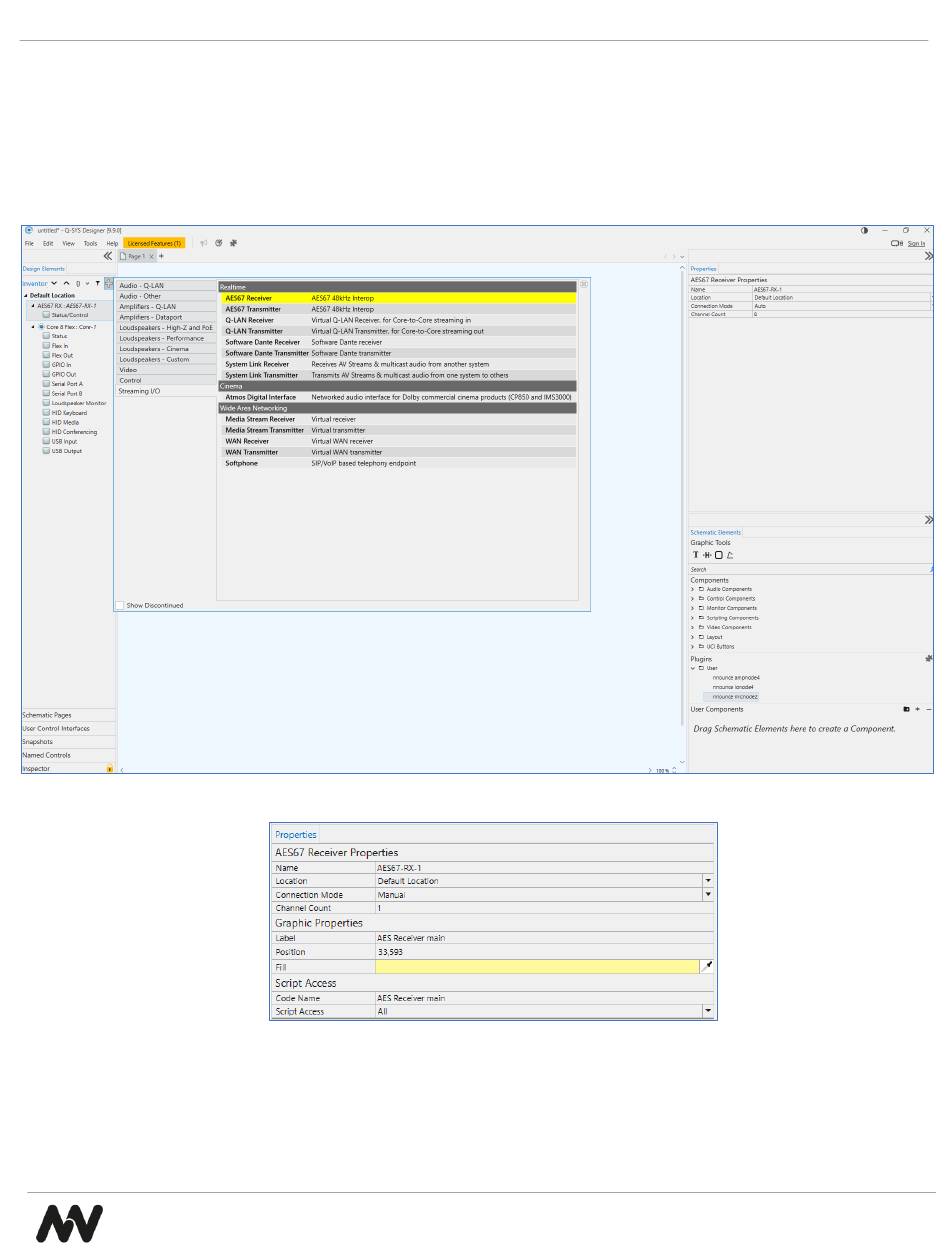The height and width of the screenshot is (1254, 950).
Task: Click the minus icon in User Components
Action: click(x=928, y=709)
